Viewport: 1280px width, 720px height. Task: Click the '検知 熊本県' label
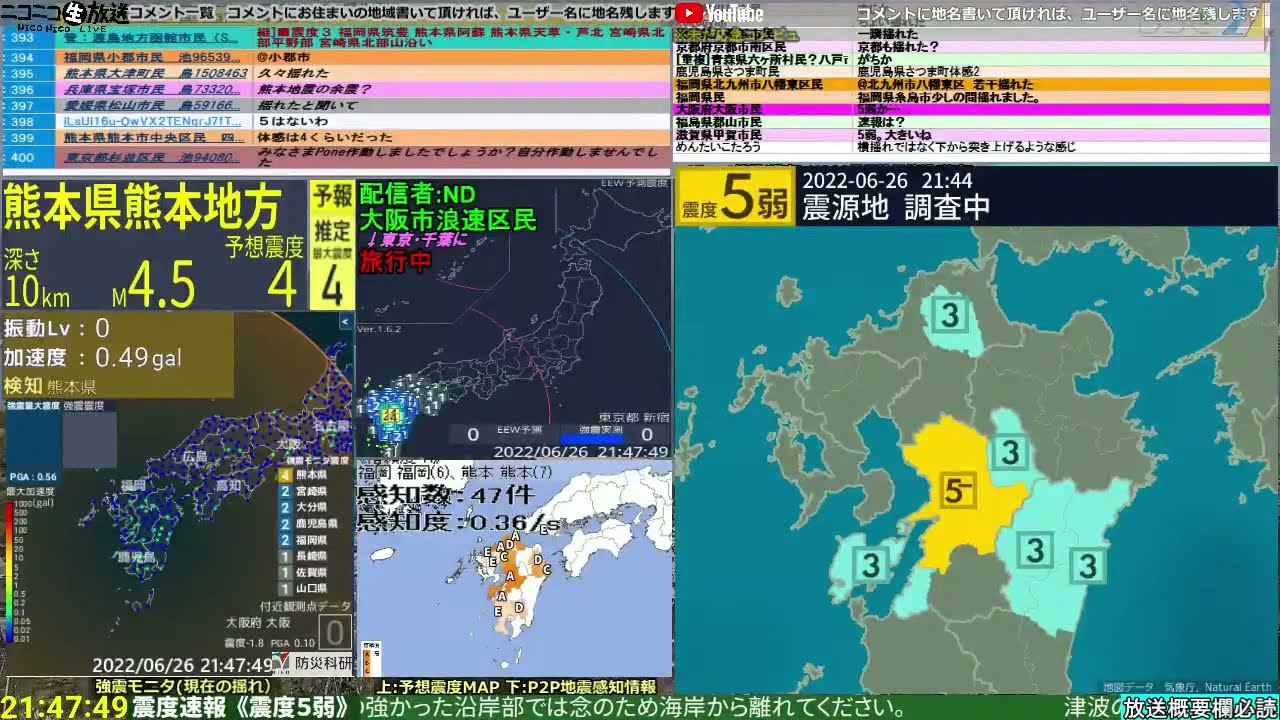click(50, 385)
